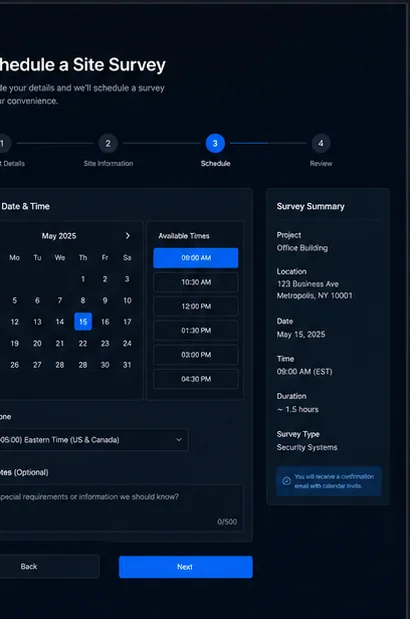Choose May 3 on the calendar
The height and width of the screenshot is (619, 410).
click(x=127, y=279)
